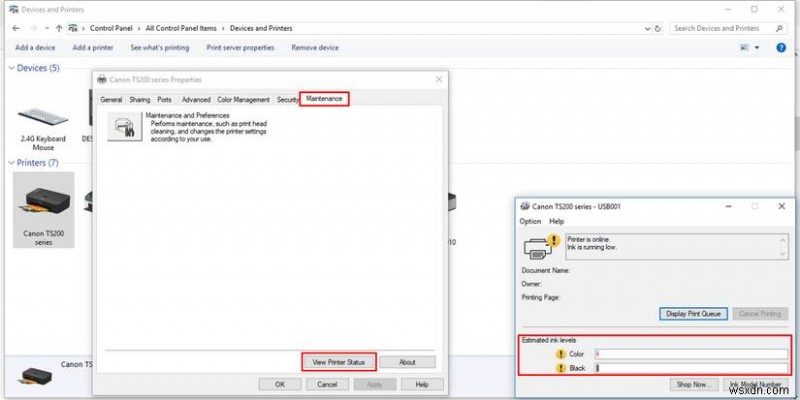Collapse the Printers (7) group
800x400 pixels.
coord(12,163)
